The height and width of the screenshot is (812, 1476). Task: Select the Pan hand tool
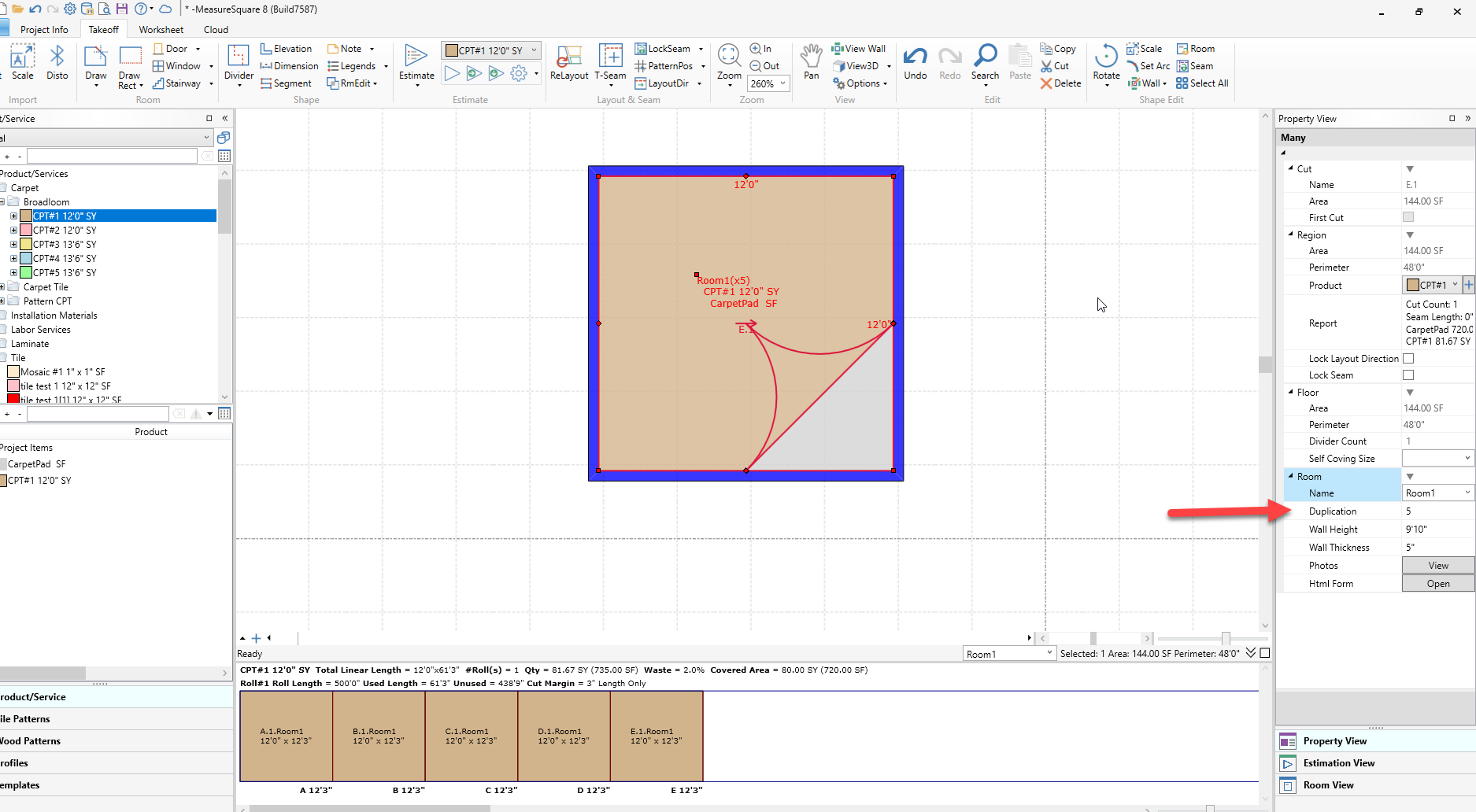pos(811,62)
